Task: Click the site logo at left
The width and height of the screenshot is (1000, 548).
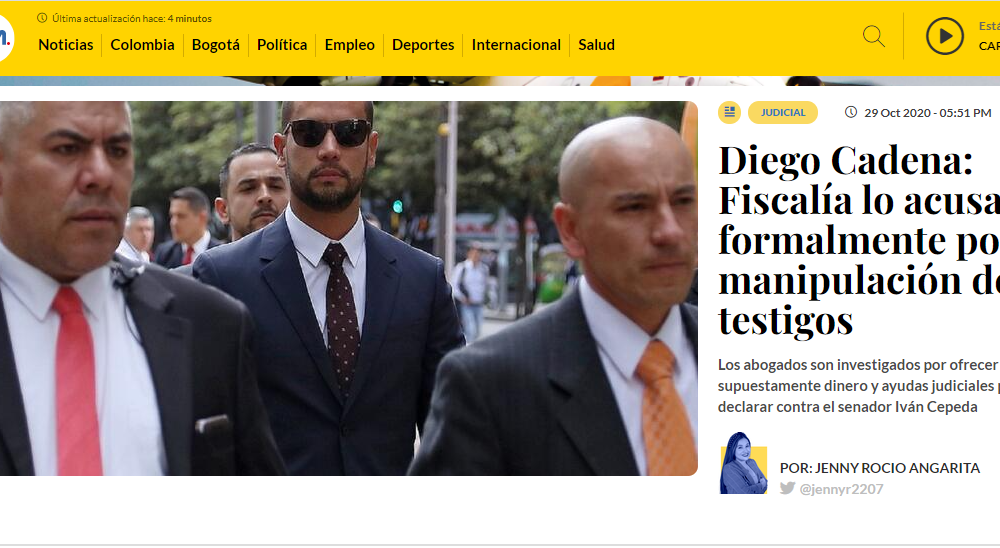Action: (6, 38)
